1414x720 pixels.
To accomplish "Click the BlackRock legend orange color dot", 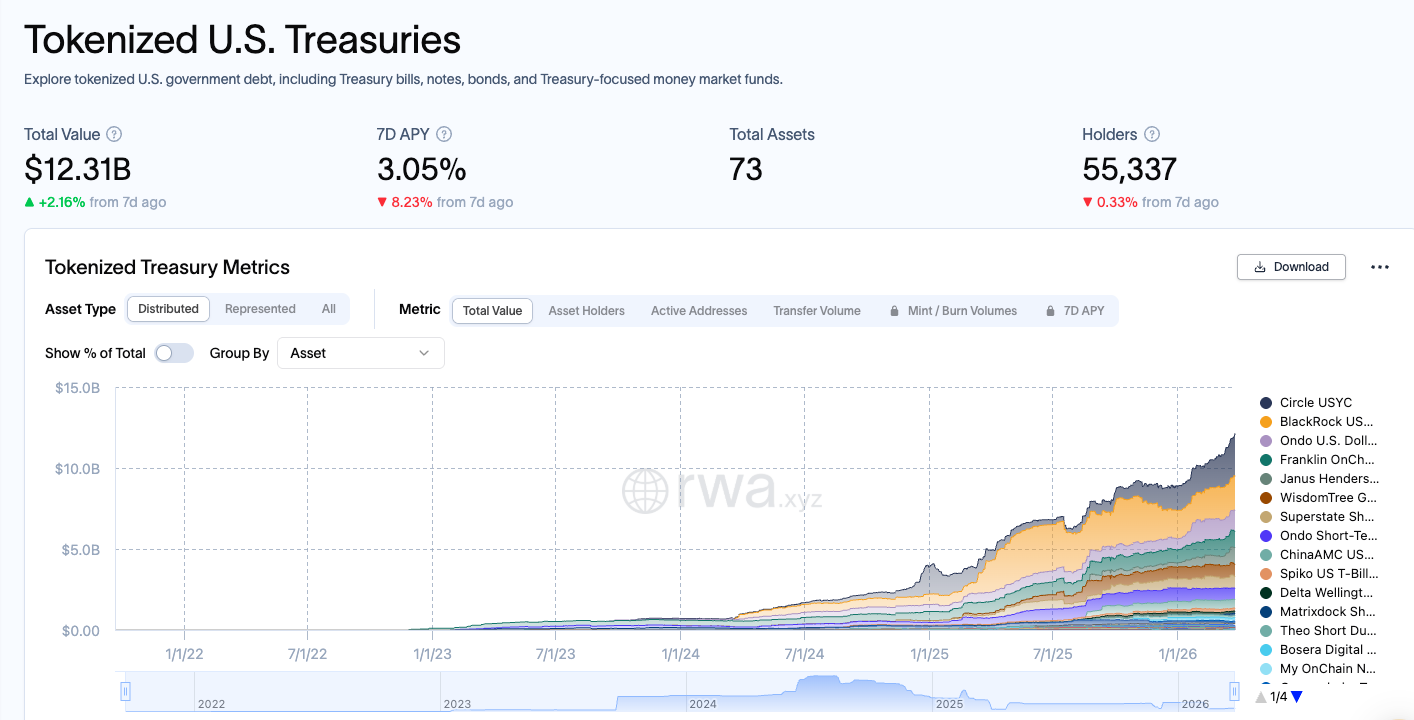I will pos(1266,422).
